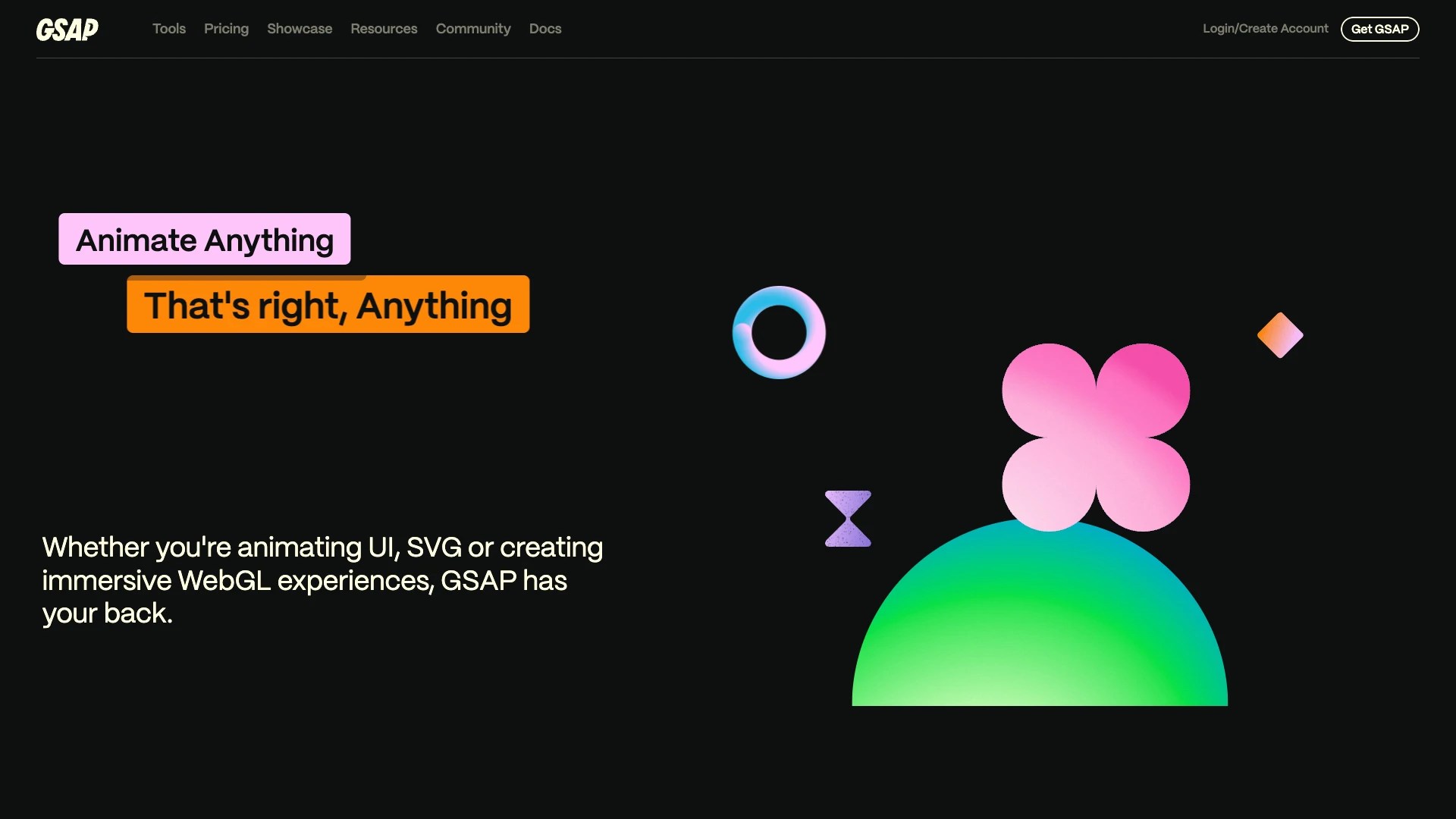Expand the Community navigation menu

(x=473, y=29)
